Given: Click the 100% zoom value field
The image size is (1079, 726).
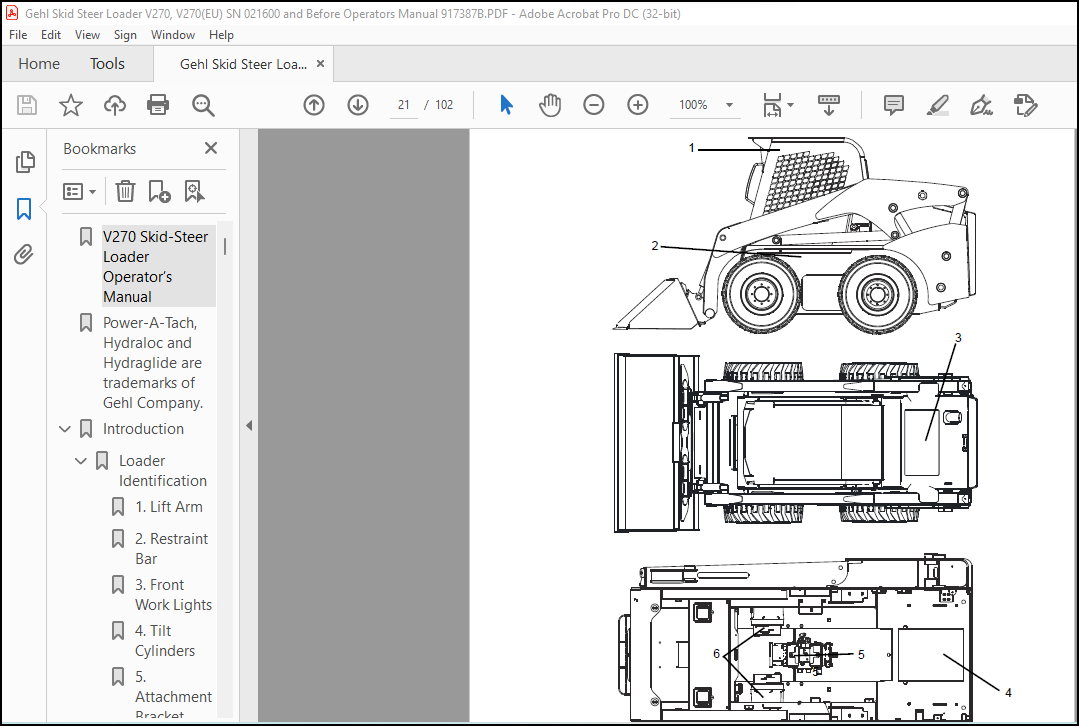Looking at the screenshot, I should click(x=694, y=105).
